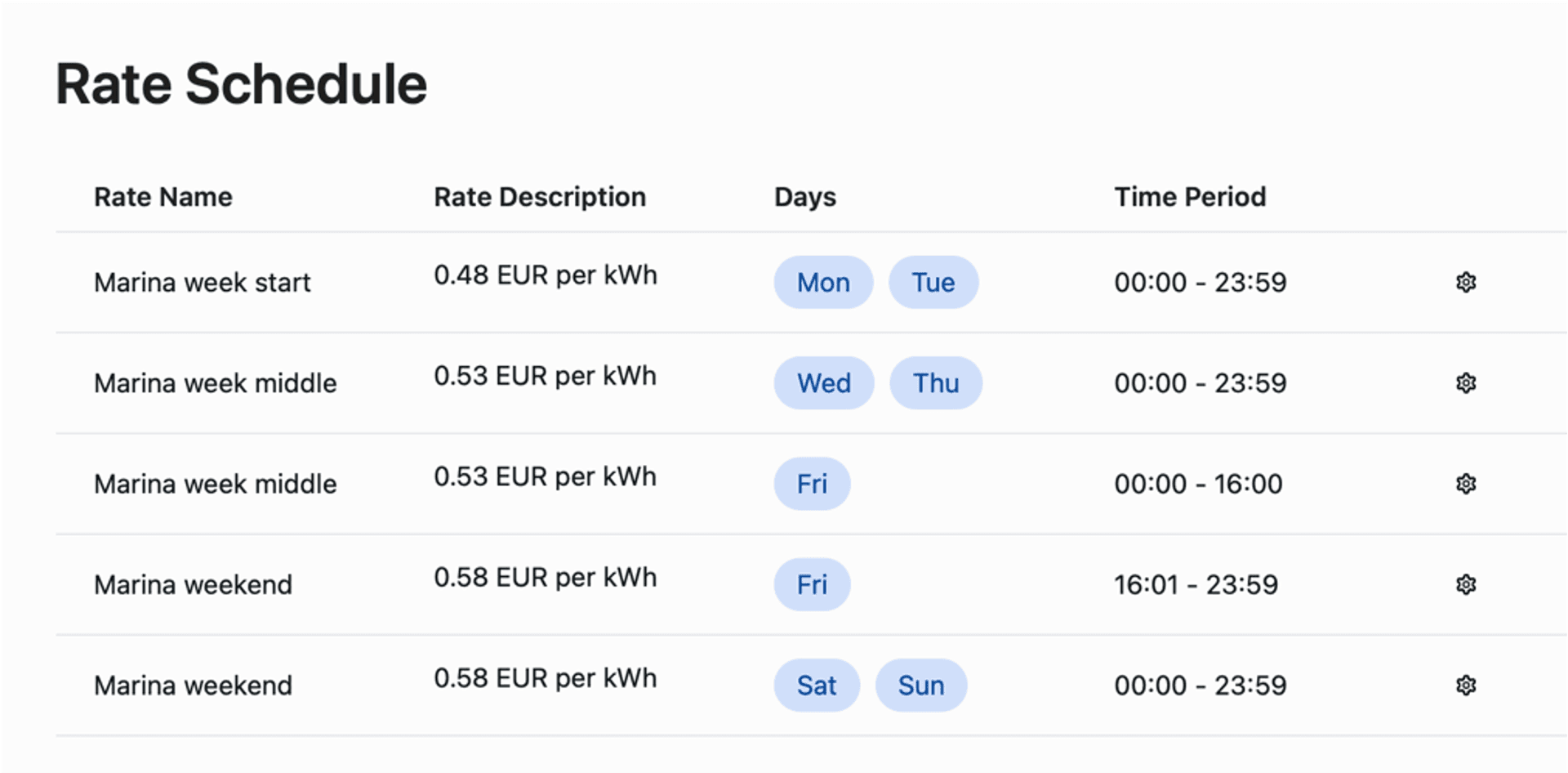Click the Fri badge on the daytime rate row
1568x773 pixels.
(812, 483)
